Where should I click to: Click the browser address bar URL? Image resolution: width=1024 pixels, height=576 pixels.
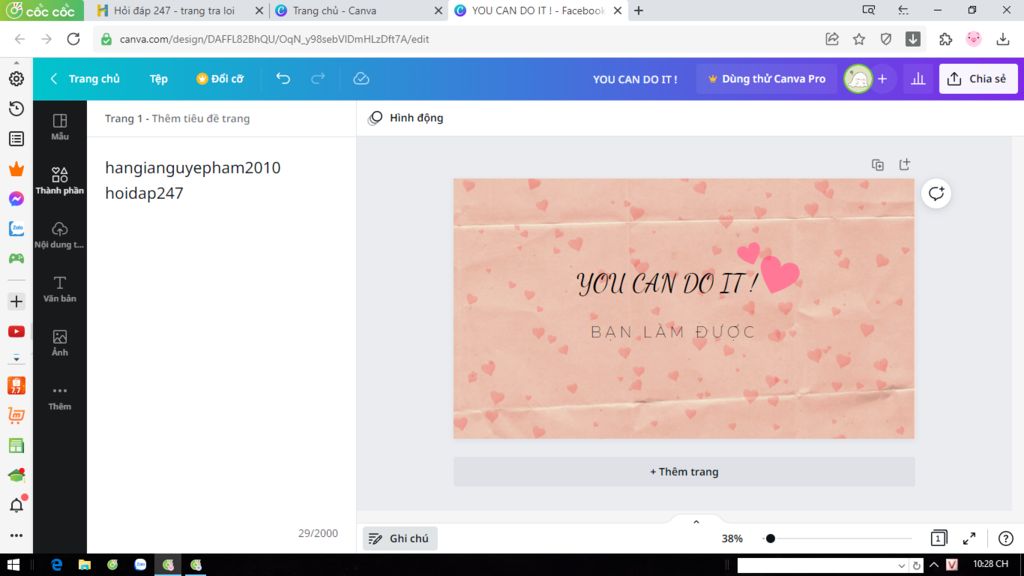coord(274,39)
